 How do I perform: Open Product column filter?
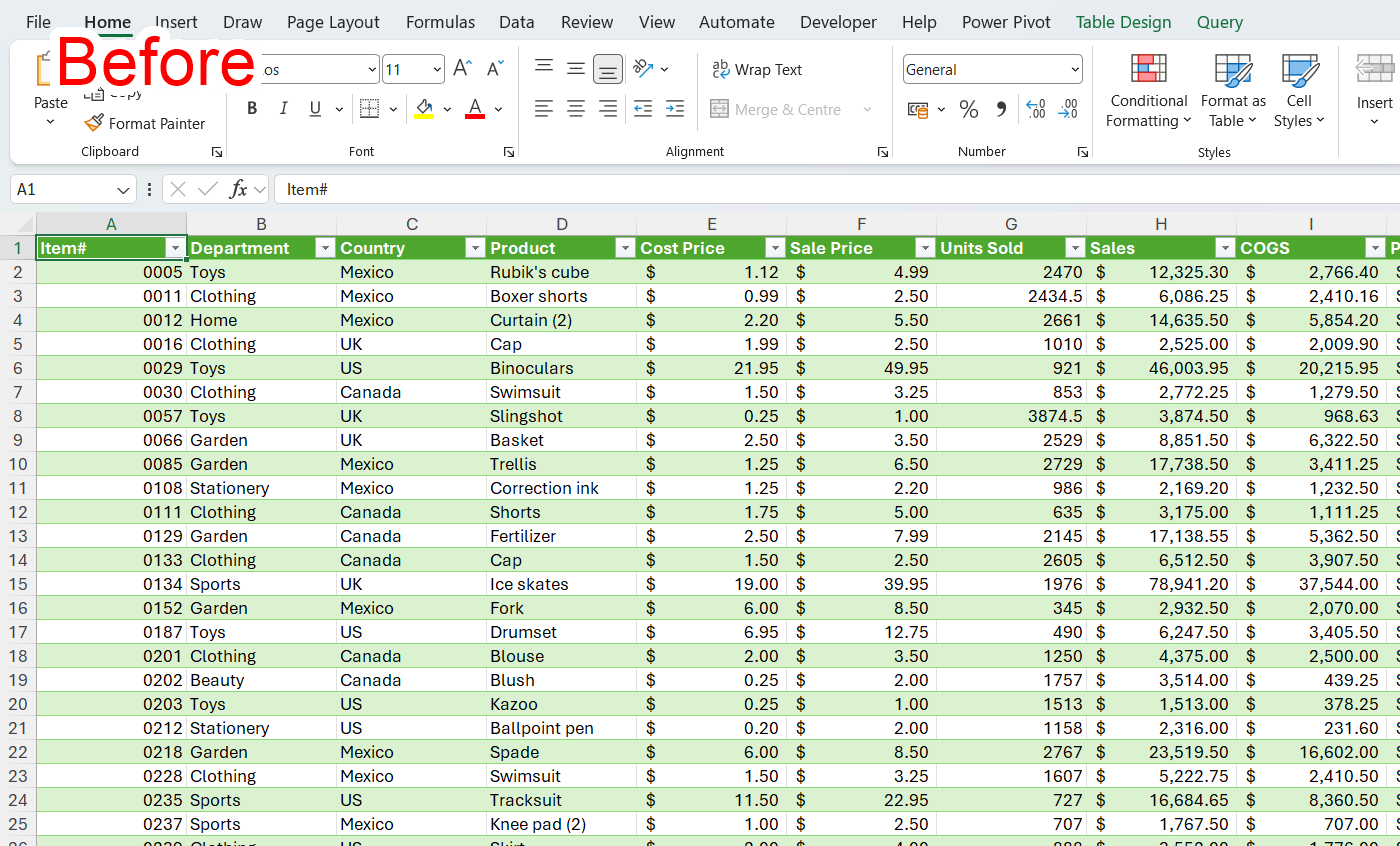tap(625, 248)
